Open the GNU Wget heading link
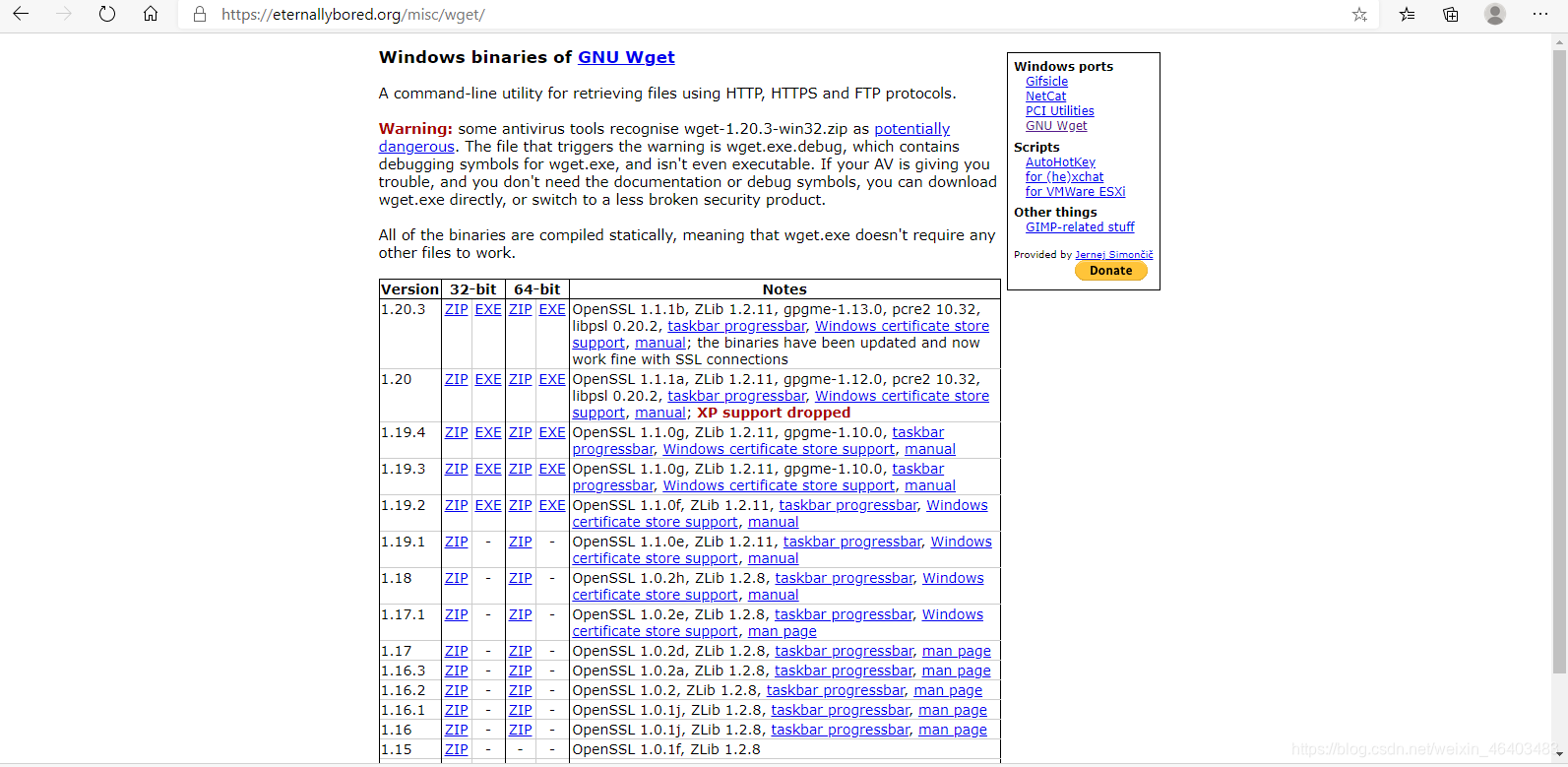The width and height of the screenshot is (1568, 767). [626, 57]
